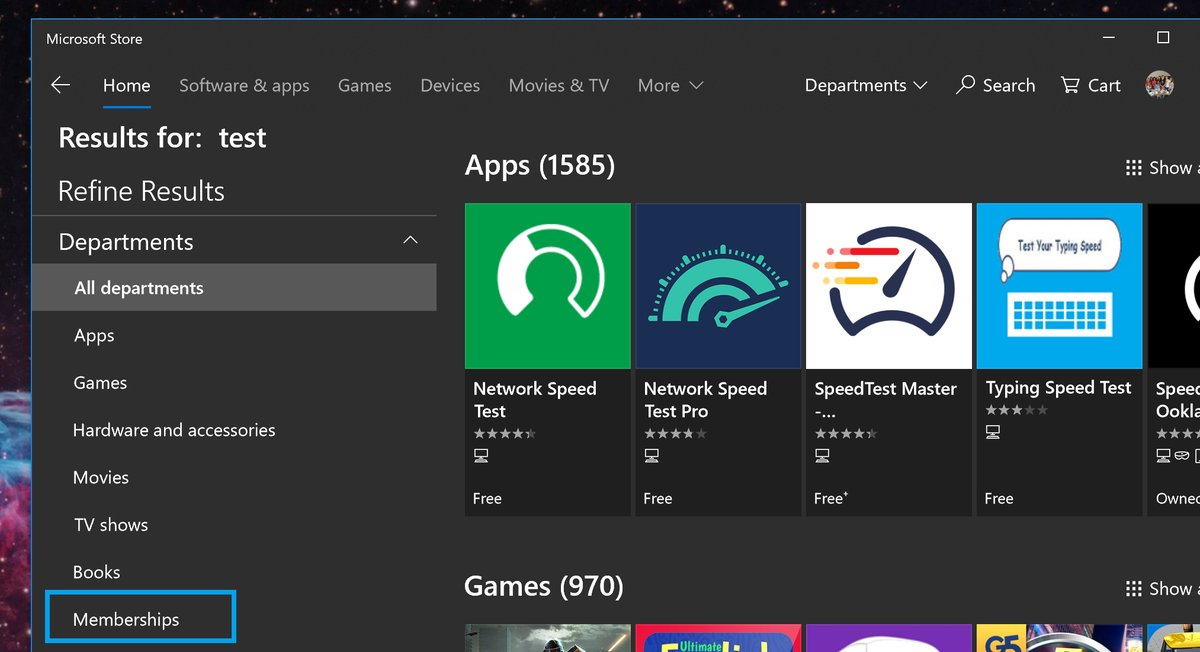The width and height of the screenshot is (1200, 652).
Task: Select All departments filter
Action: [234, 288]
